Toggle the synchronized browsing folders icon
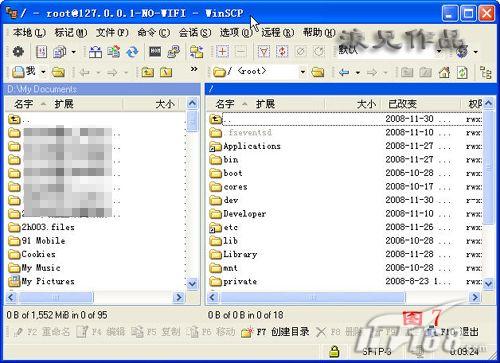This screenshot has width=500, height=363. click(196, 52)
